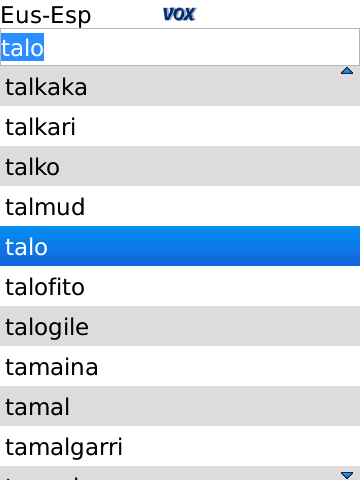Choose the talko list item
The height and width of the screenshot is (480, 360).
(x=180, y=166)
